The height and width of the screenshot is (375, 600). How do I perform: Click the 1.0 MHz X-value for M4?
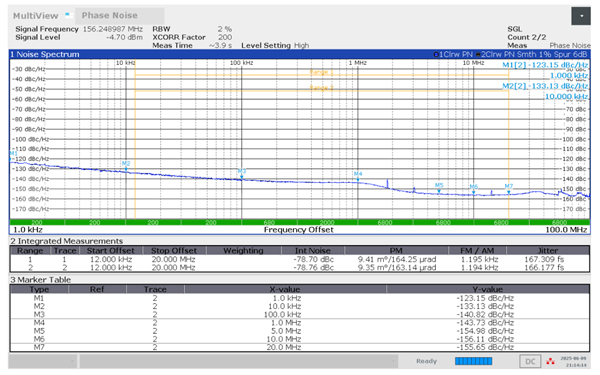(286, 323)
